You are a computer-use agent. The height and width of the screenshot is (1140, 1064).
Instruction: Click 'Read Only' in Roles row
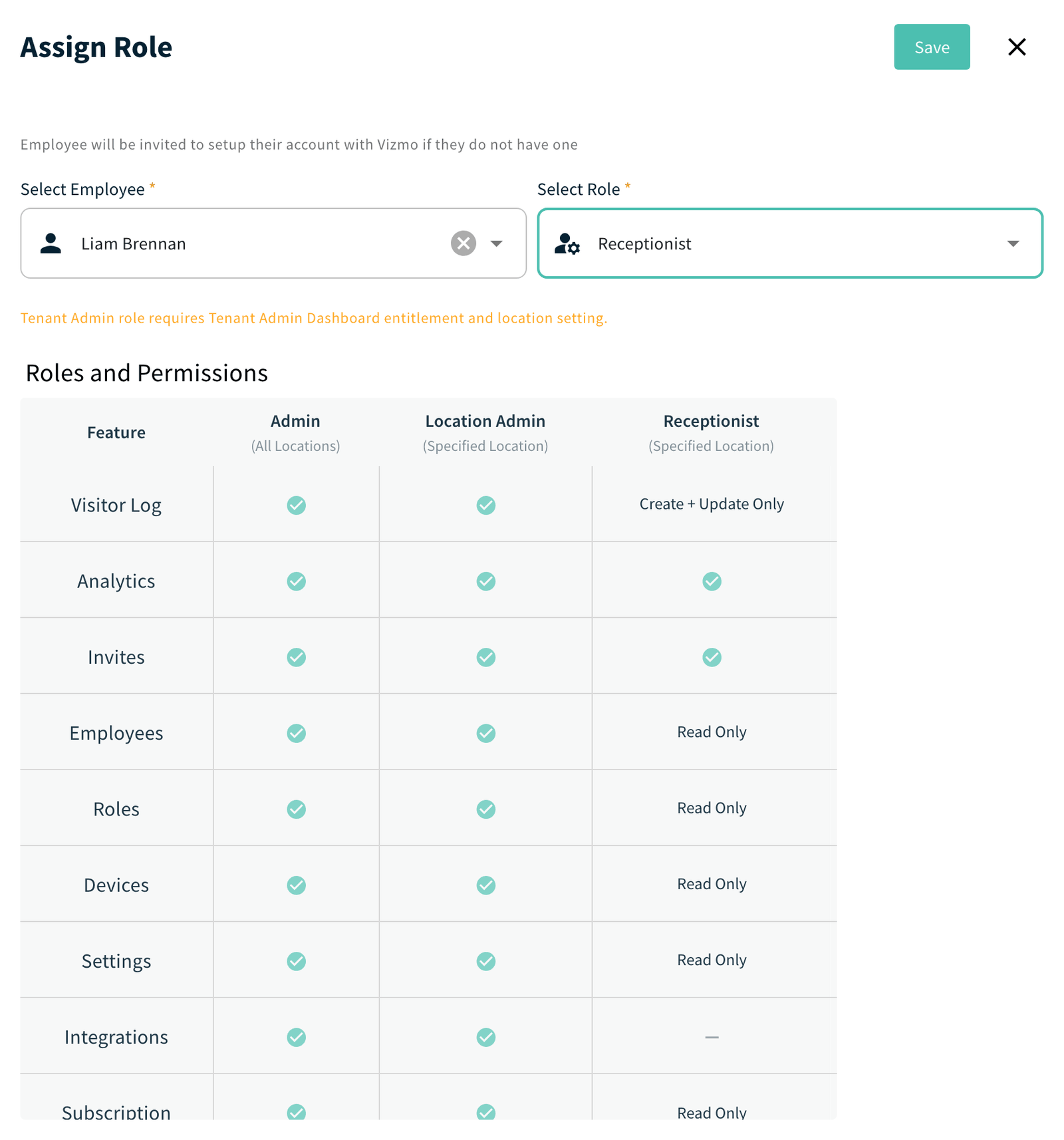coord(712,808)
